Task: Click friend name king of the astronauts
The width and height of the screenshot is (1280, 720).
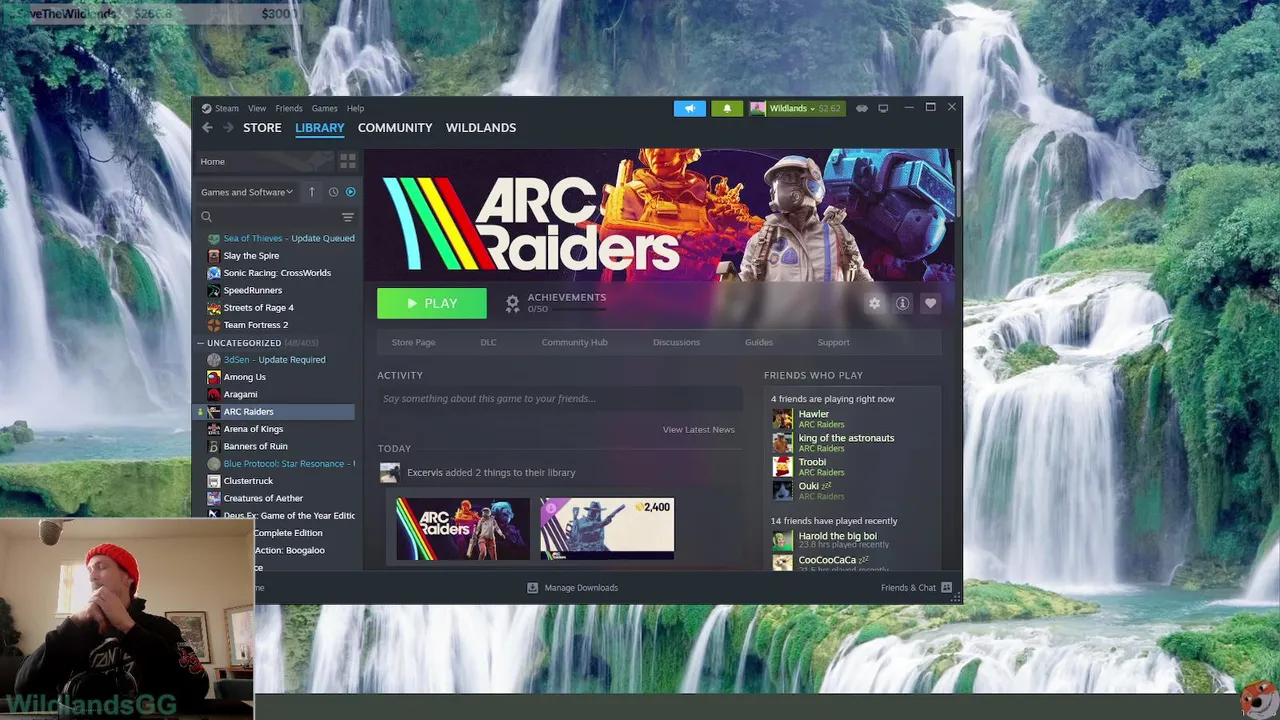Action: (846, 438)
